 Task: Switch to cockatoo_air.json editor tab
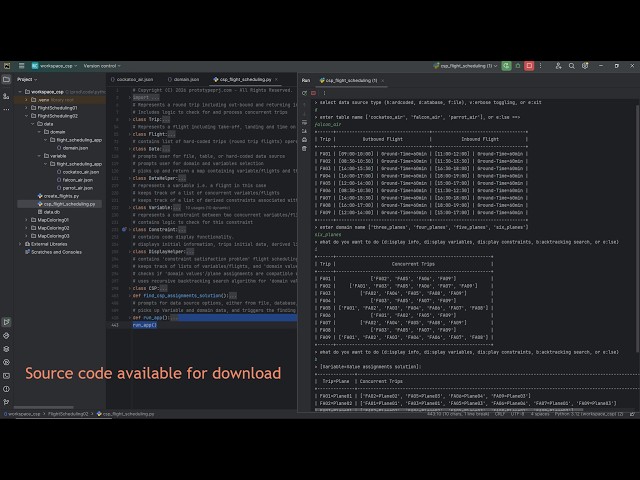(x=132, y=80)
